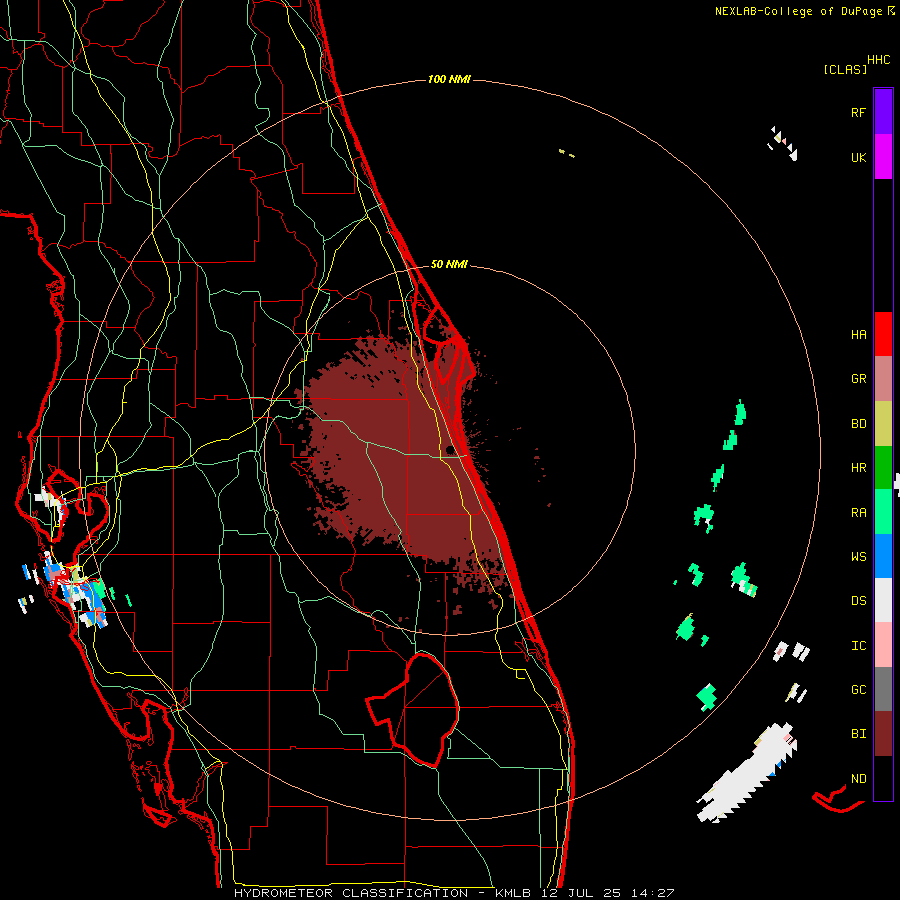The height and width of the screenshot is (900, 900).
Task: Click the "UK" legend label text
Action: click(858, 158)
